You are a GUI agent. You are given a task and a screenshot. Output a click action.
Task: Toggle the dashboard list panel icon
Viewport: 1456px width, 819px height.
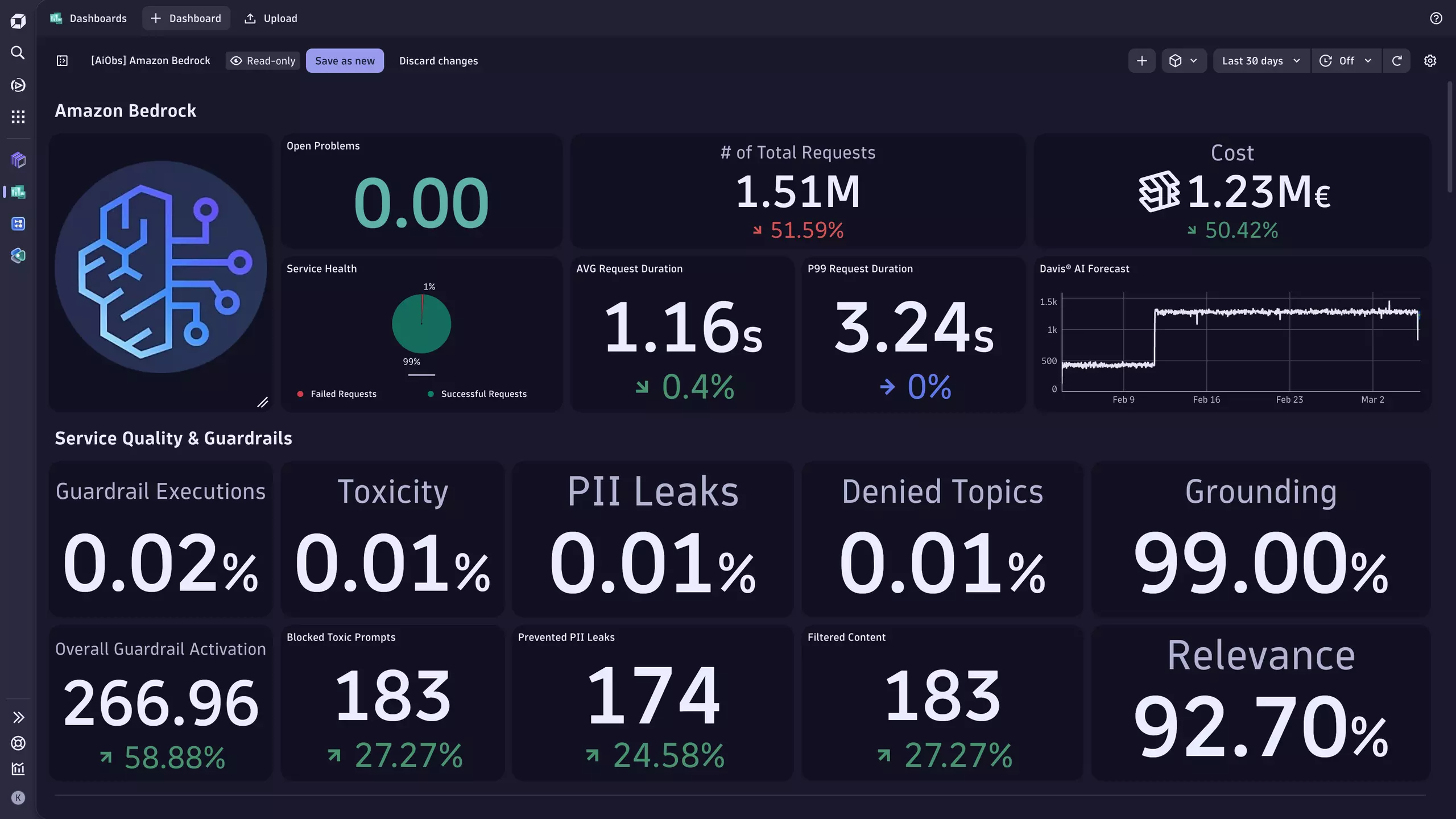click(x=63, y=61)
